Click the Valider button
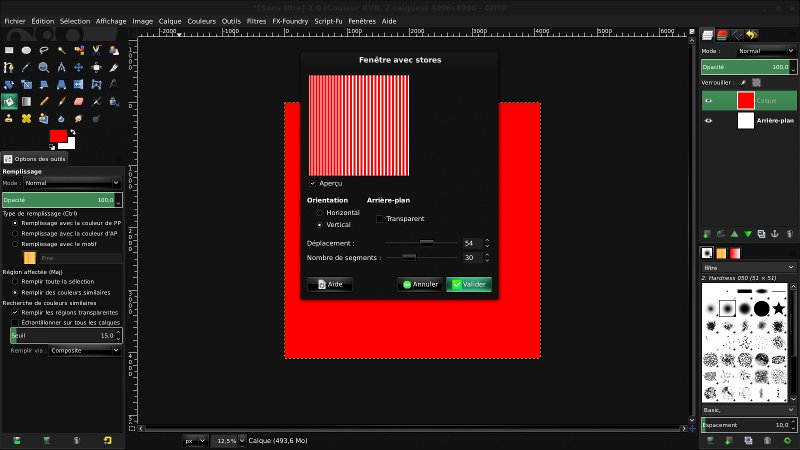Viewport: 800px width, 450px height. tap(469, 285)
